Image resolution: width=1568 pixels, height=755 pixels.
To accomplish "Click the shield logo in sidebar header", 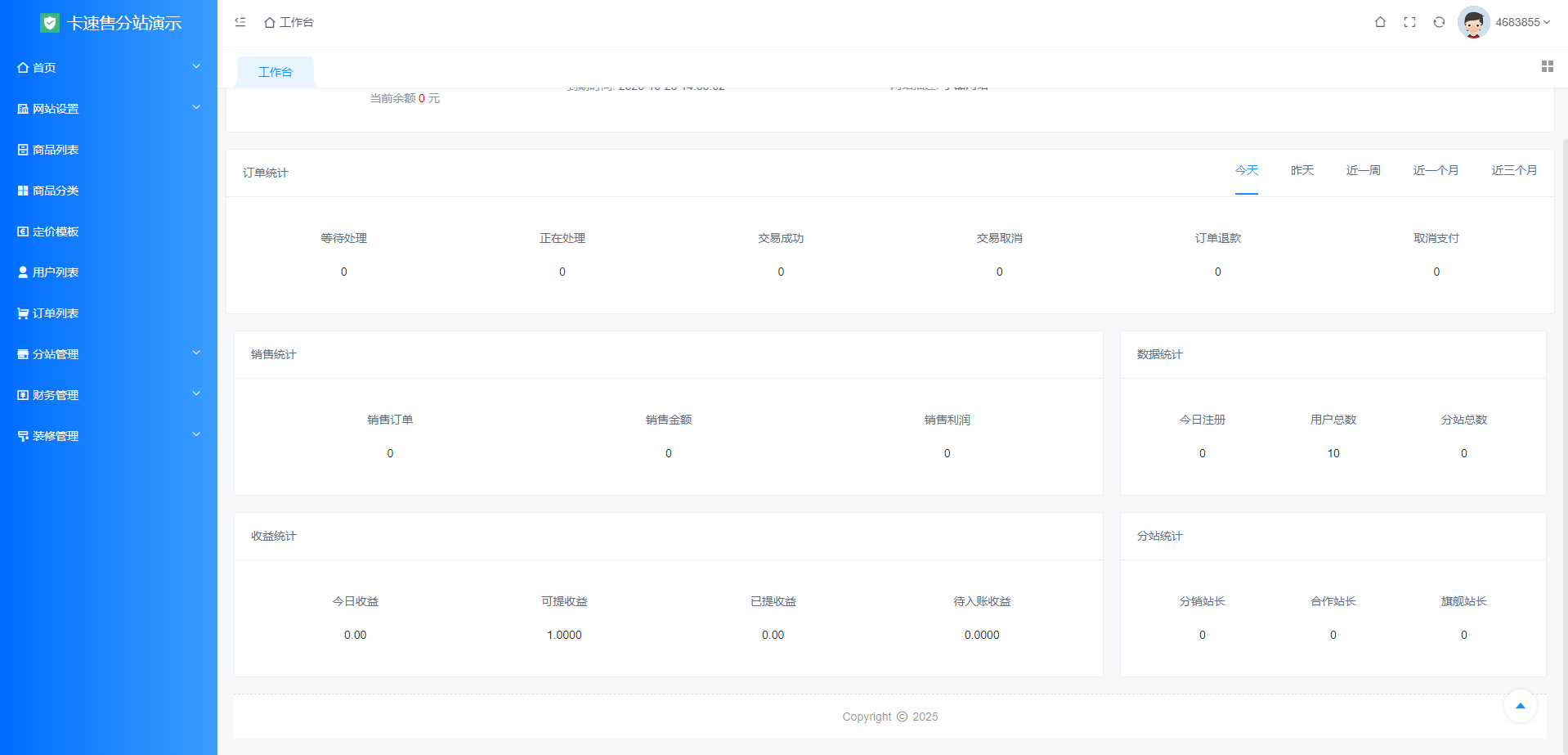I will (x=50, y=23).
